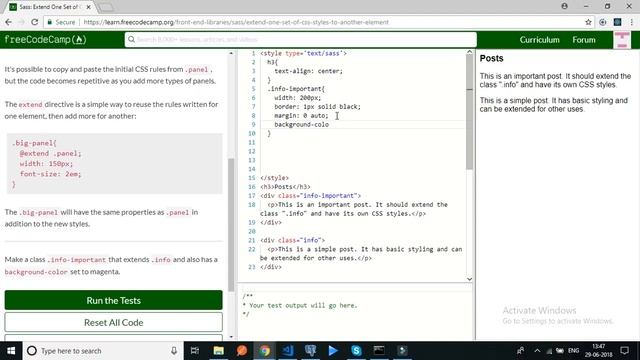The image size is (640, 360).
Task: Open Visual Studio Code from taskbar
Action: point(287,351)
